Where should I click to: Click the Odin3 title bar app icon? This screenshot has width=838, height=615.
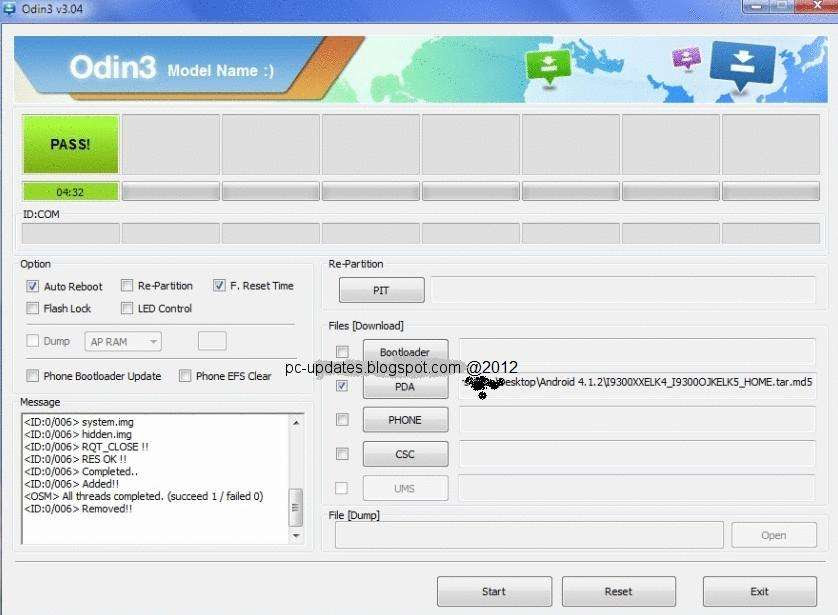9,8
